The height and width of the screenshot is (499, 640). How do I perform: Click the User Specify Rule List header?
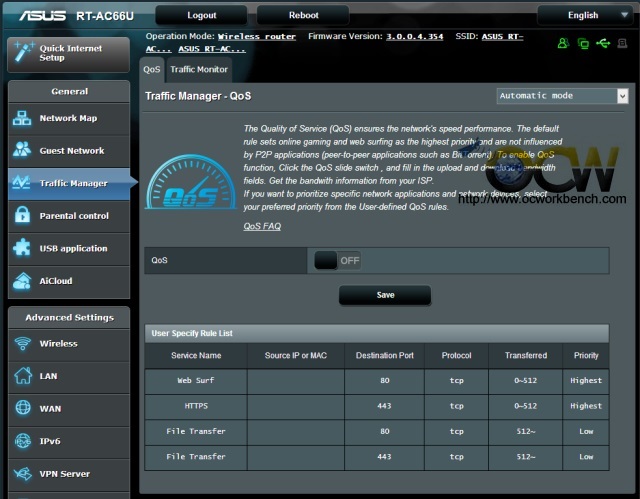coord(377,333)
